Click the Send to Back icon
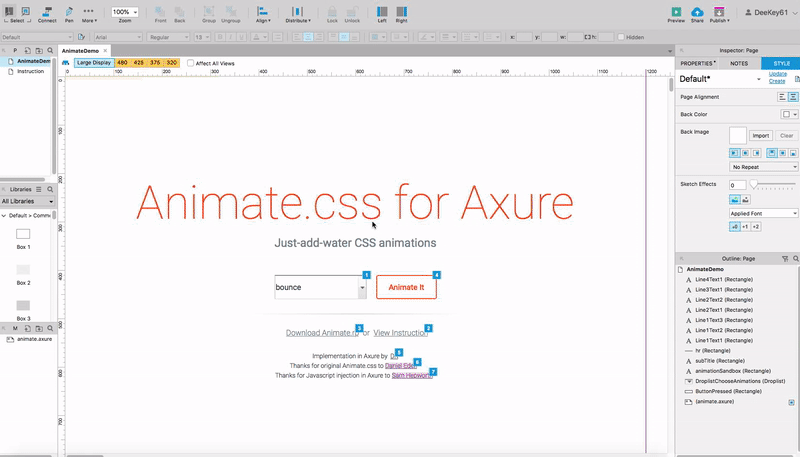Image resolution: width=800 pixels, height=457 pixels. [180, 14]
